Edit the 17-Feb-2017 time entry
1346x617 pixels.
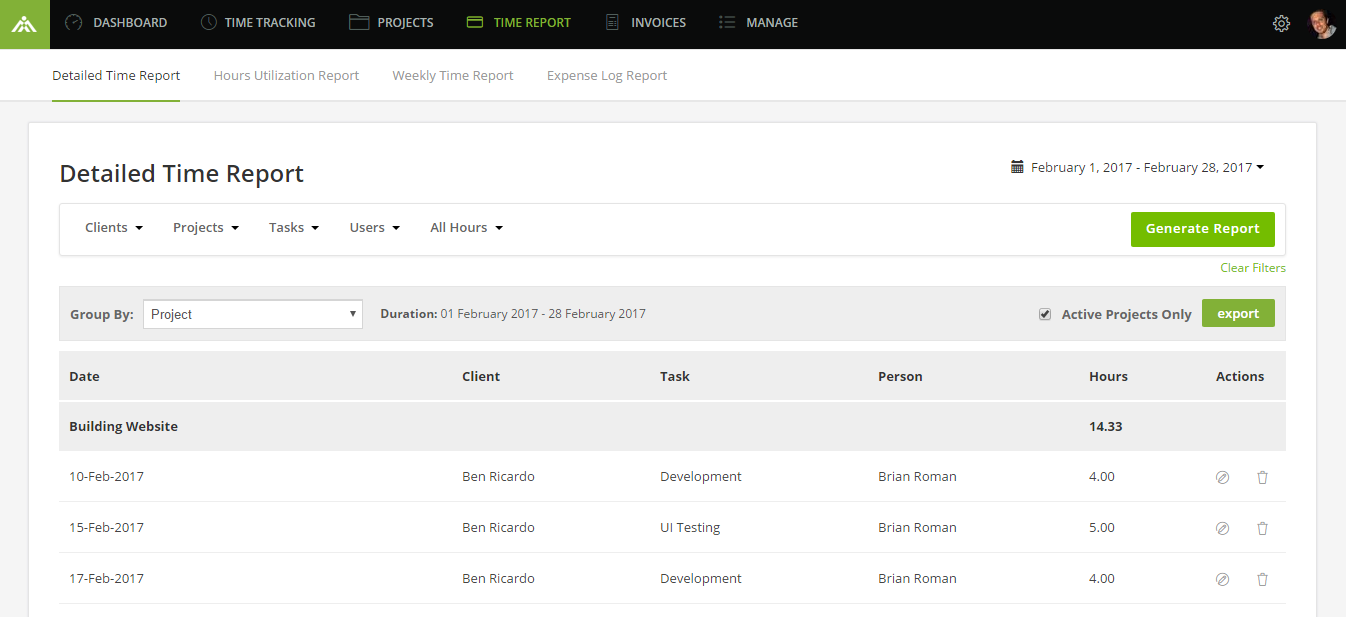pyautogui.click(x=1222, y=579)
